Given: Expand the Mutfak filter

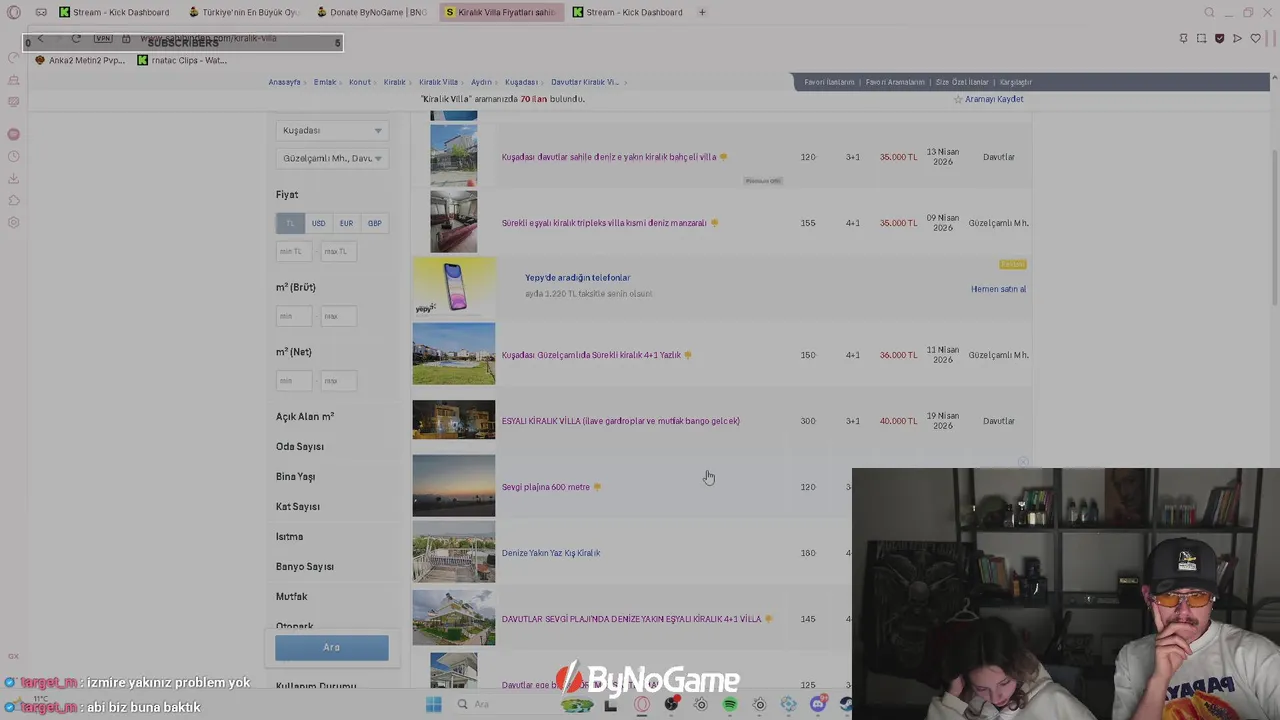Looking at the screenshot, I should click(292, 597).
